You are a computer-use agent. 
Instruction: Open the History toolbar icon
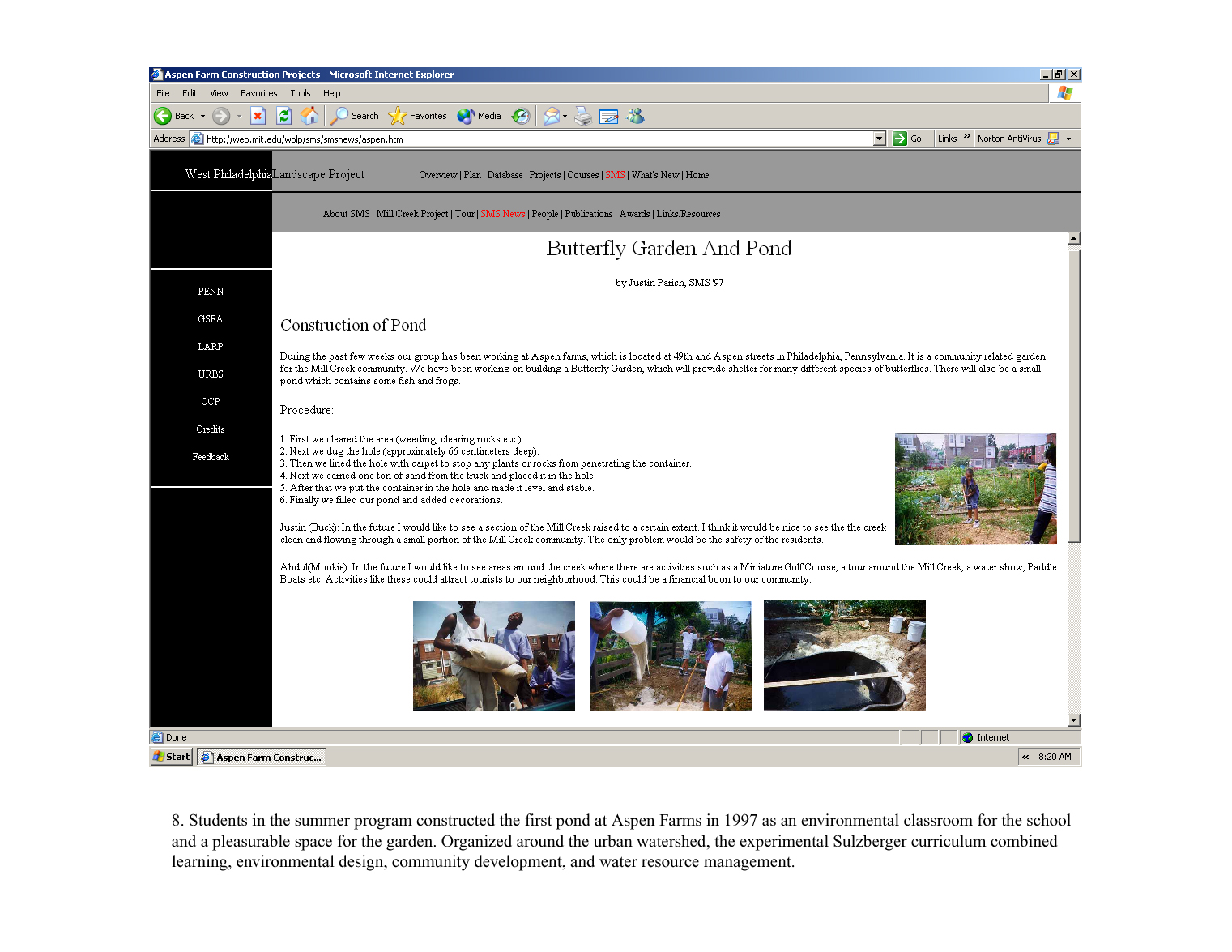pyautogui.click(x=521, y=116)
